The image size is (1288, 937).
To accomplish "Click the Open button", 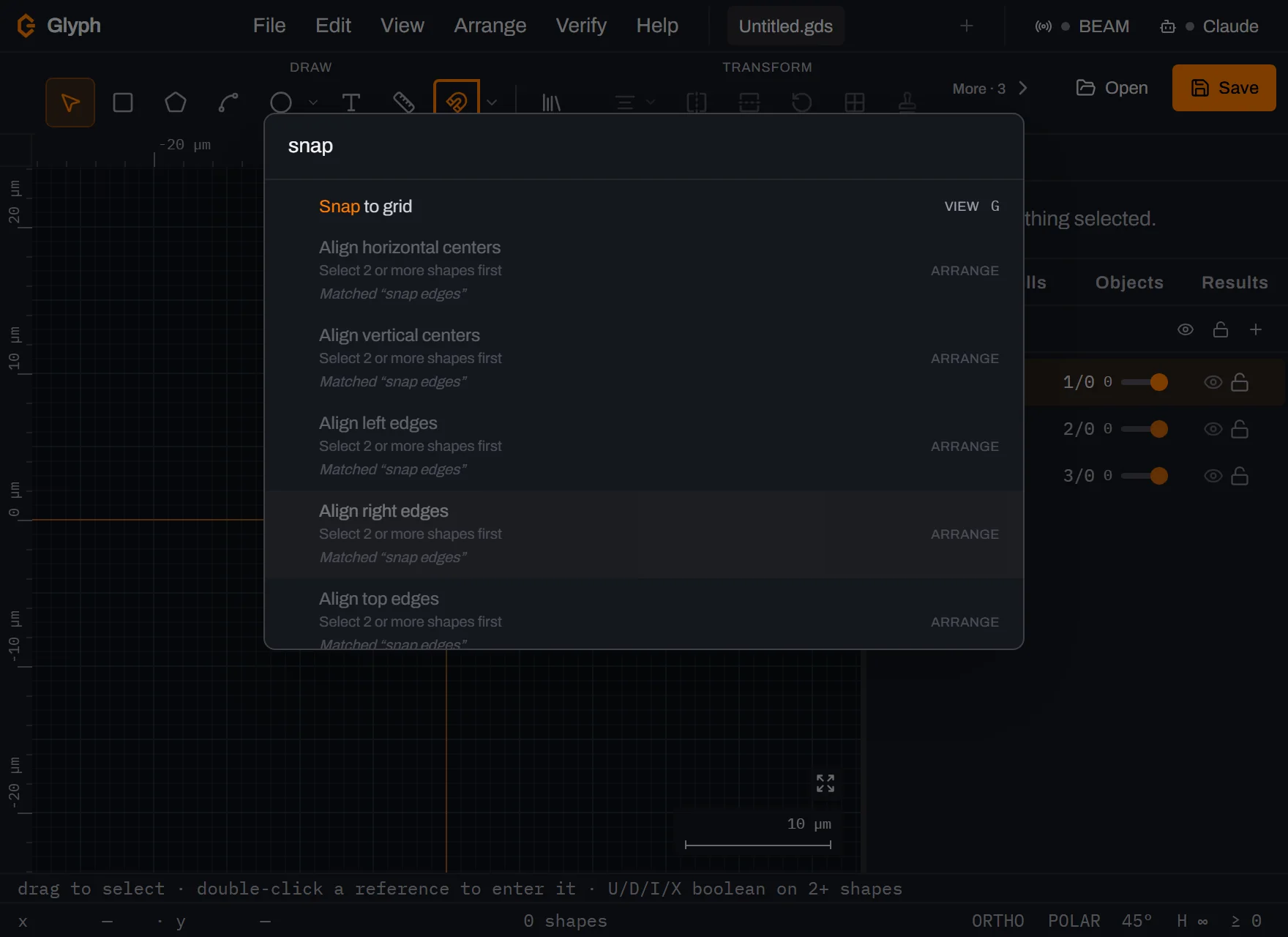I will click(1112, 88).
